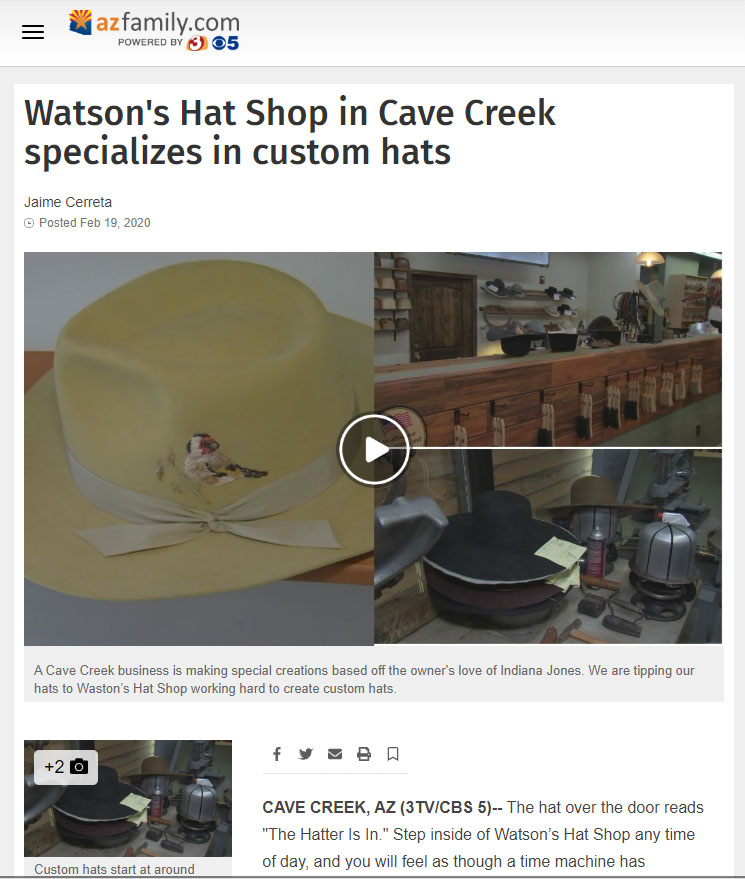This screenshot has width=745, height=879.
Task: Click the azfamily.com site title text
Action: [x=168, y=23]
